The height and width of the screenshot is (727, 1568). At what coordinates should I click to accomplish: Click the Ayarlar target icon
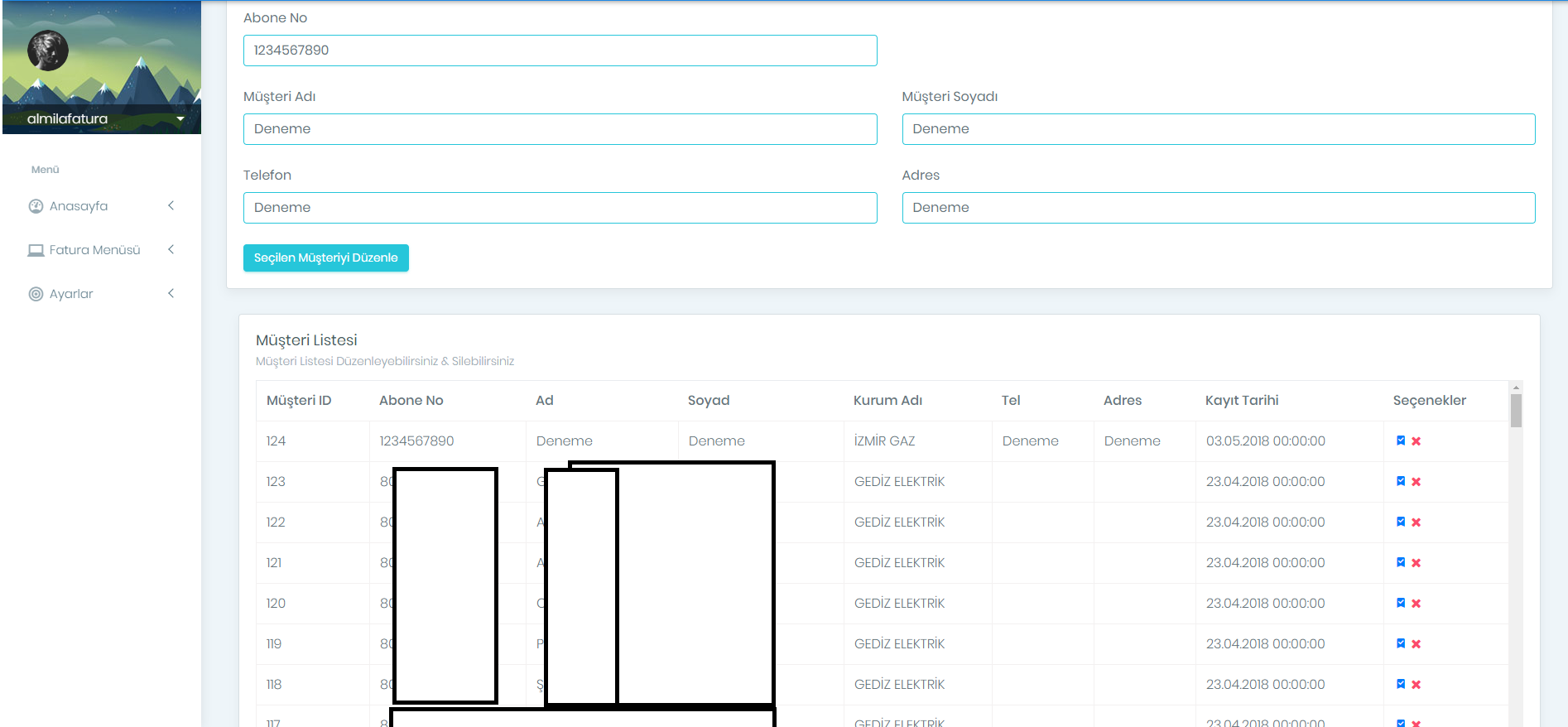(x=36, y=294)
